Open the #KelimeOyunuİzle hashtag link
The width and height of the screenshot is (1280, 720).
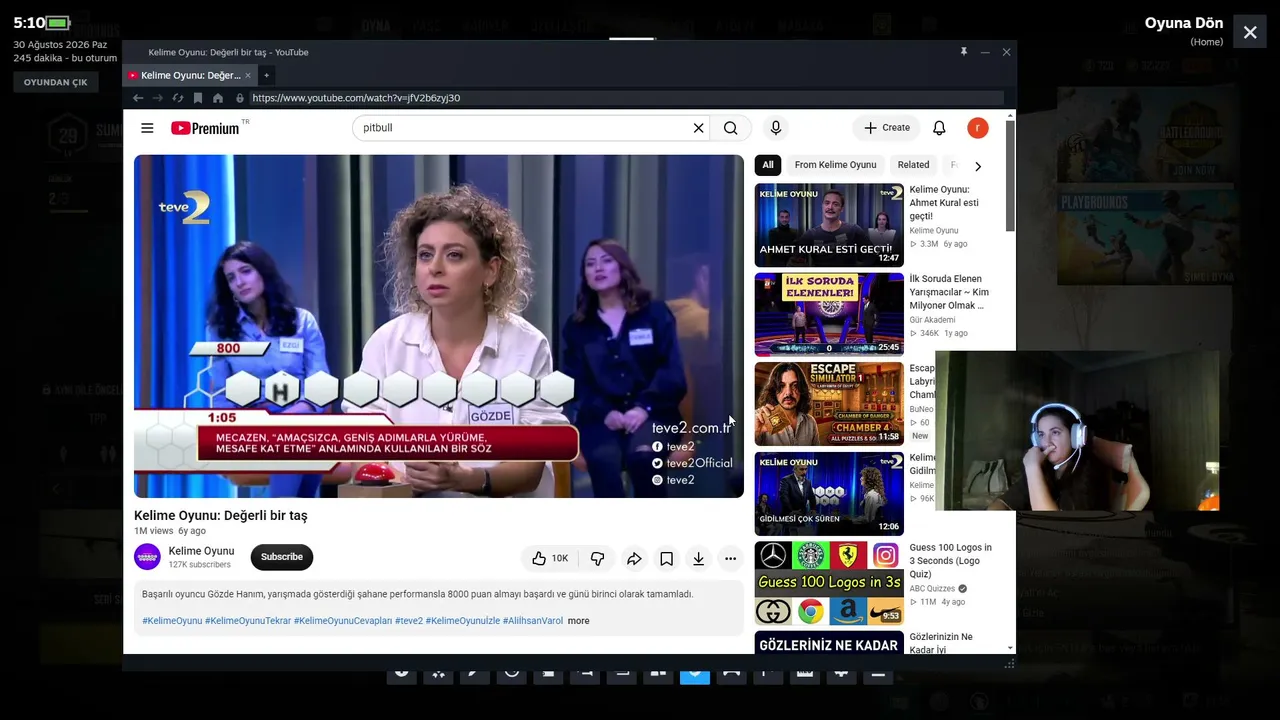[x=463, y=621]
